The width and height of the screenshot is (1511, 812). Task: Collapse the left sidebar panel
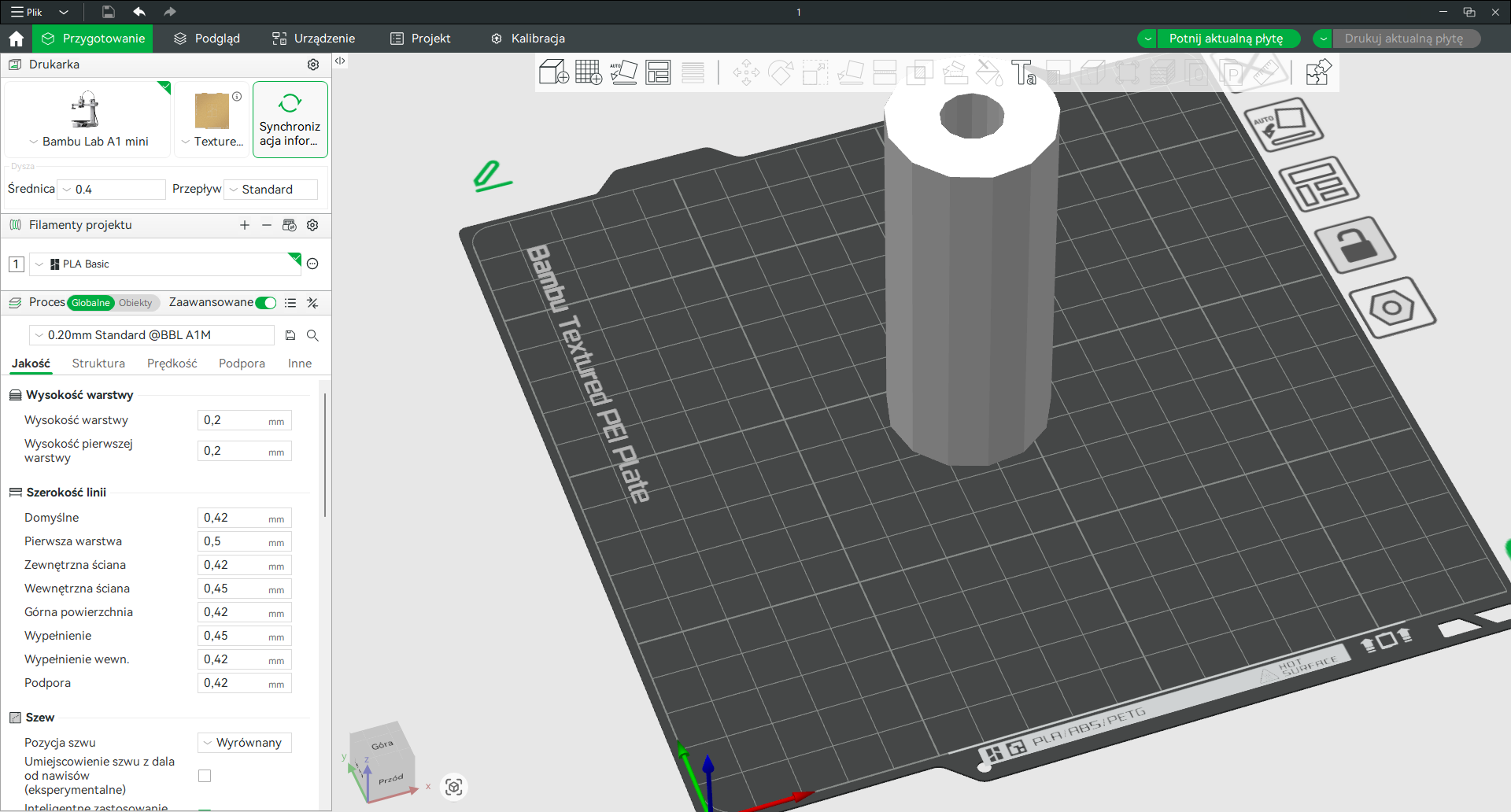click(x=340, y=61)
